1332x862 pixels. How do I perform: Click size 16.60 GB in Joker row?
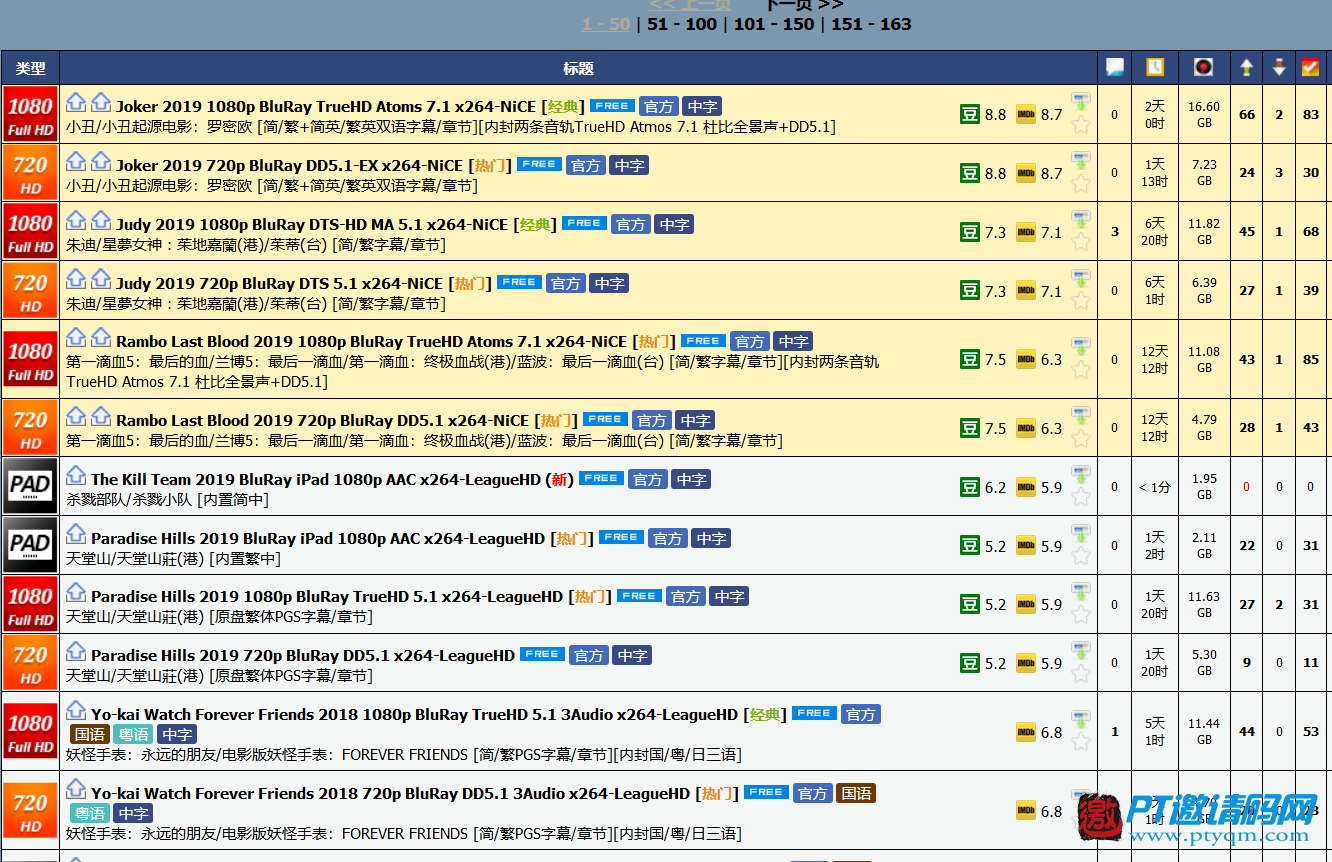coord(1204,114)
